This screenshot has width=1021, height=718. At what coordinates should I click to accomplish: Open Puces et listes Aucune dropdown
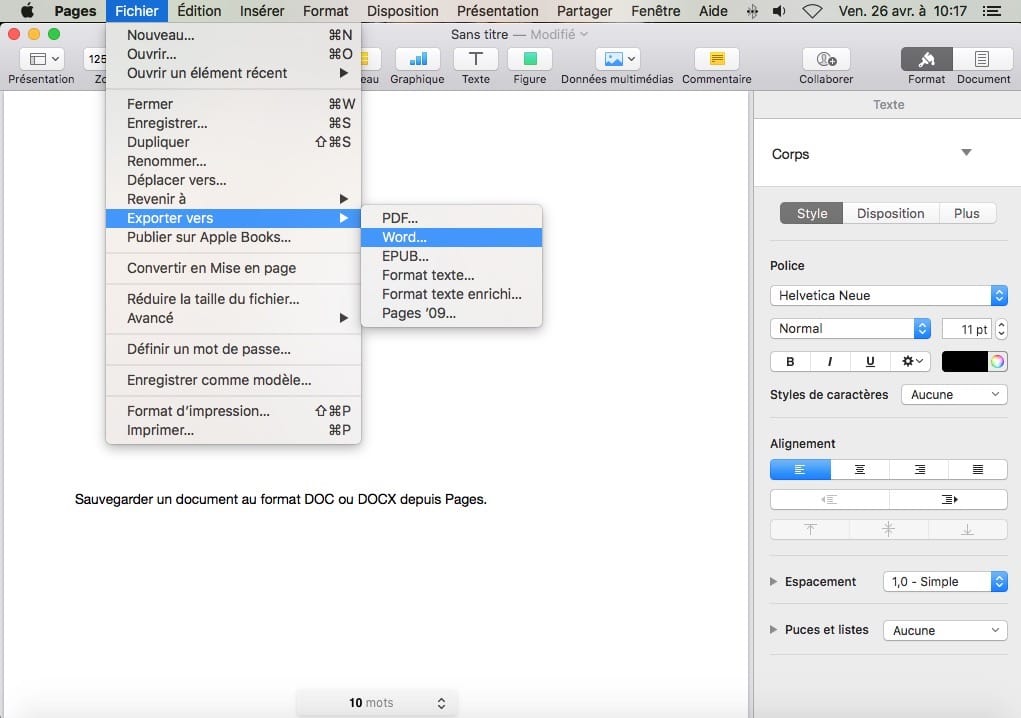tap(945, 630)
